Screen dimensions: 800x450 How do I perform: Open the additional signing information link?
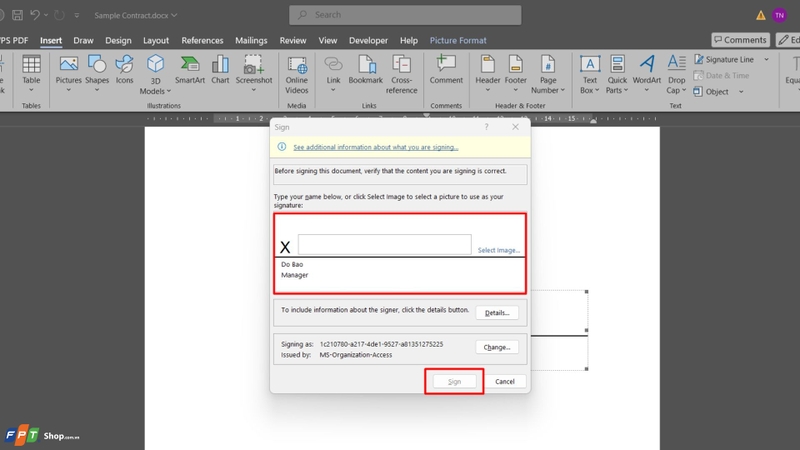(x=376, y=147)
